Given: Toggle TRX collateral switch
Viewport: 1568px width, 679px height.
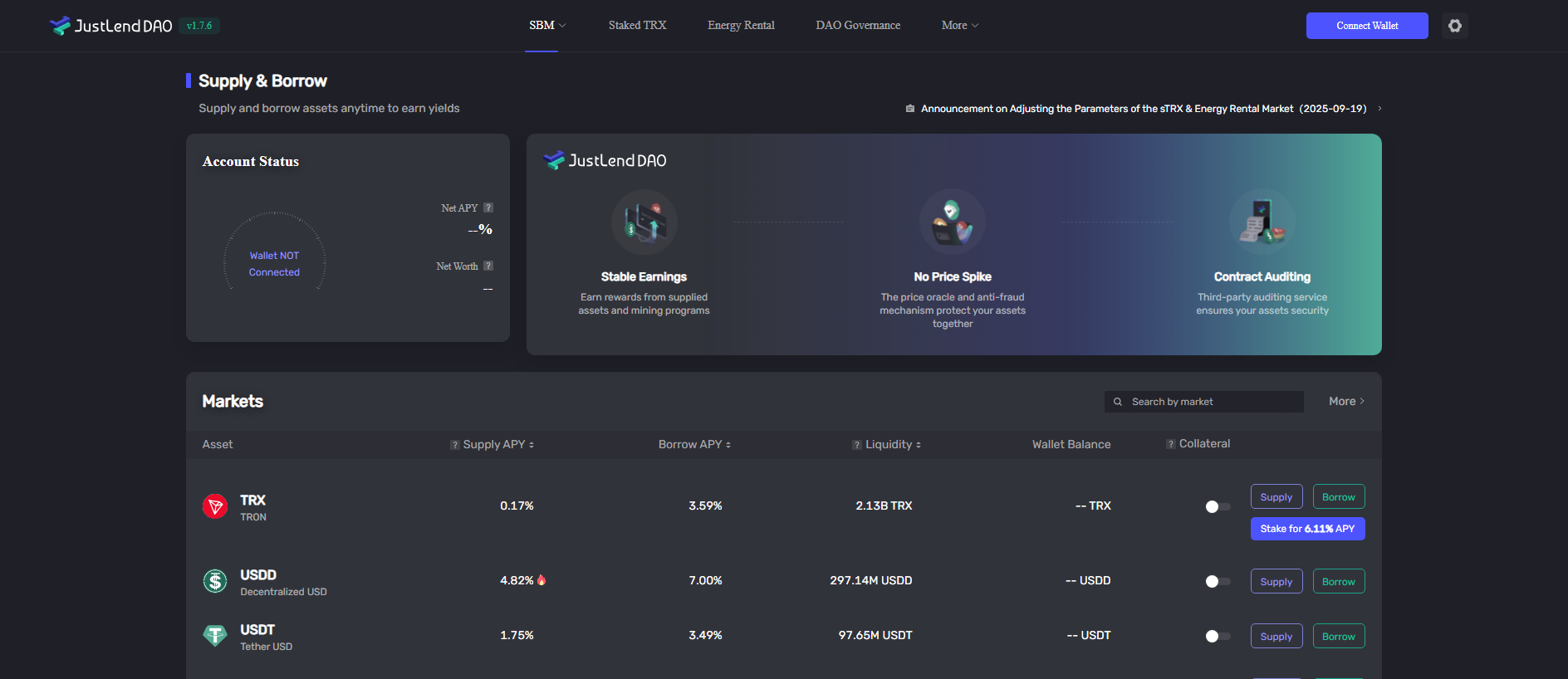Looking at the screenshot, I should tap(1218, 507).
